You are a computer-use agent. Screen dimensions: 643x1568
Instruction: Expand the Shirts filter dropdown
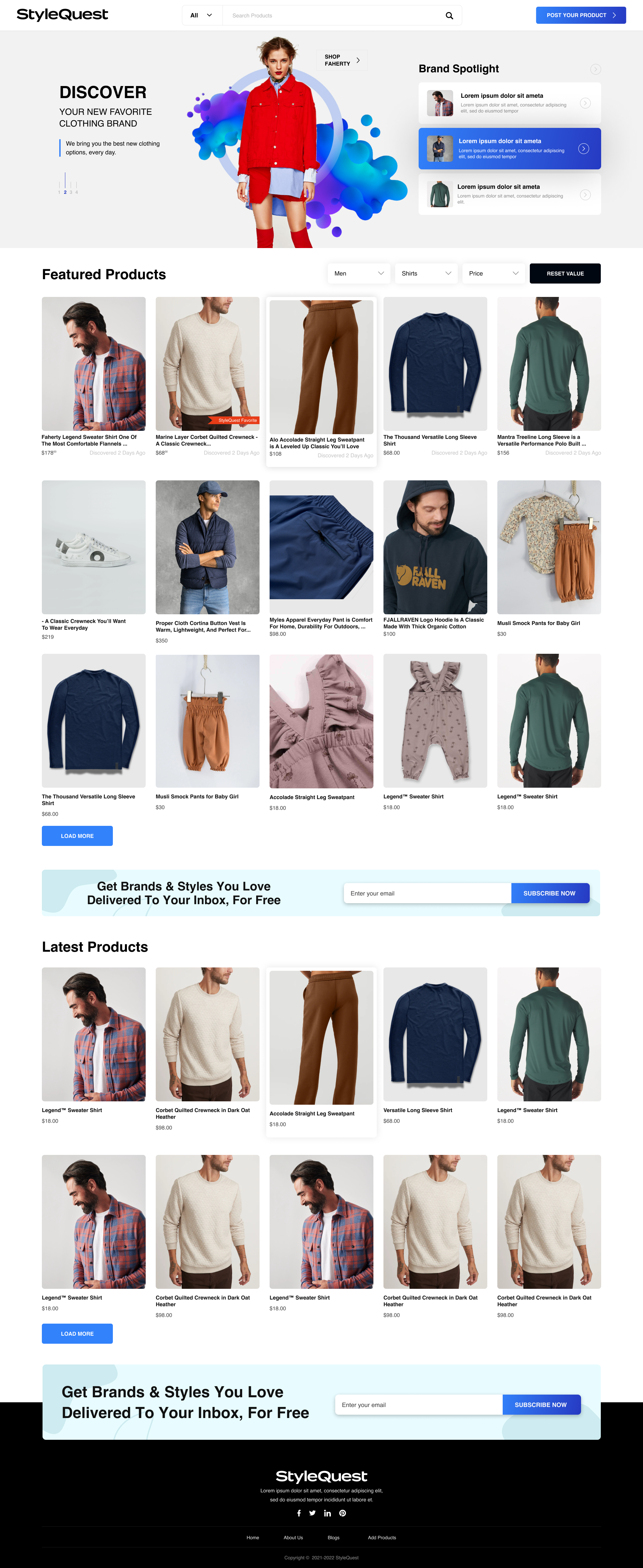pyautogui.click(x=426, y=273)
